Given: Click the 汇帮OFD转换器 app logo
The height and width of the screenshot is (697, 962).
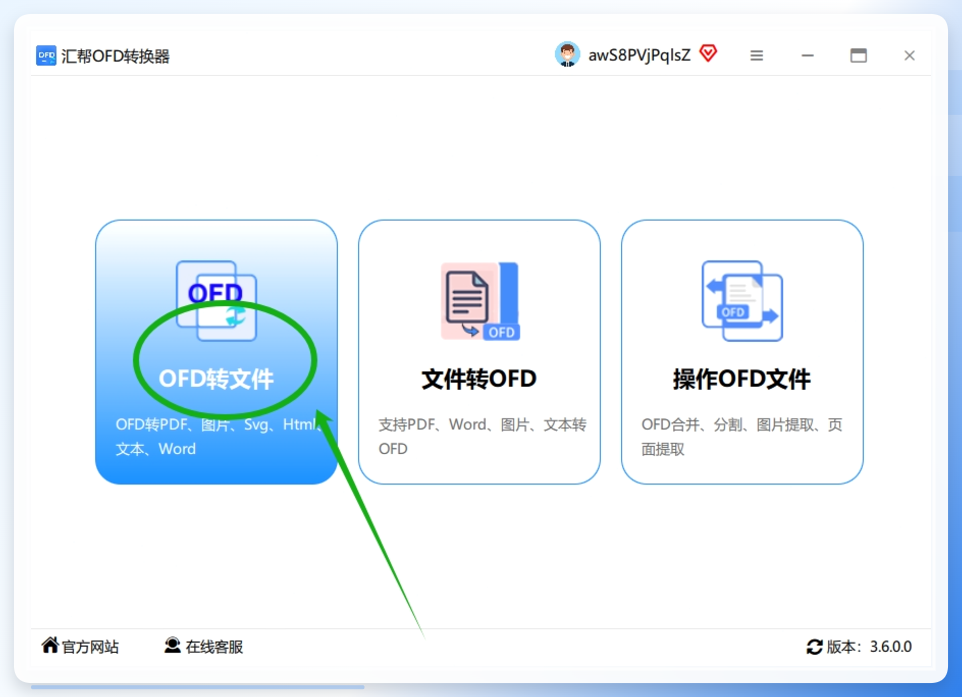Looking at the screenshot, I should coord(46,56).
